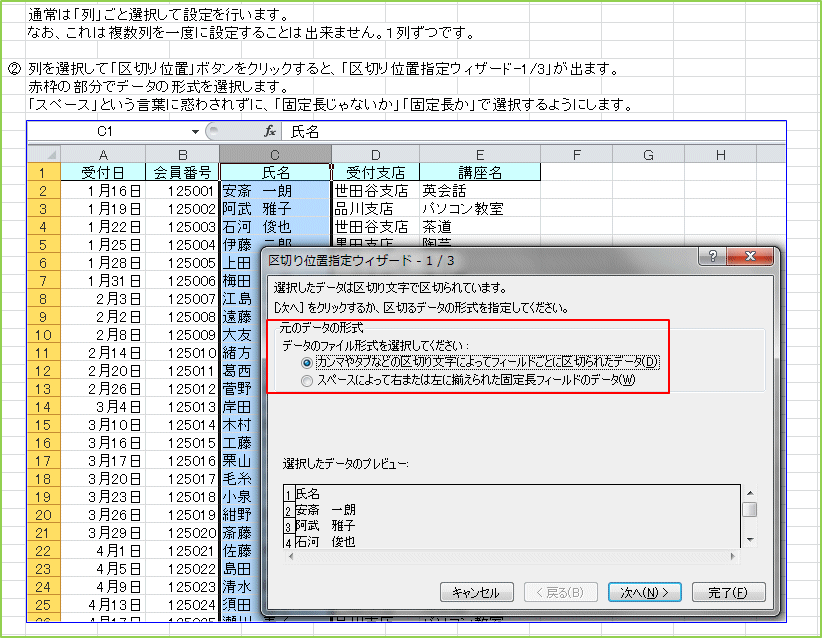Select column B header
Viewport: 822px width, 638px height.
coord(182,155)
